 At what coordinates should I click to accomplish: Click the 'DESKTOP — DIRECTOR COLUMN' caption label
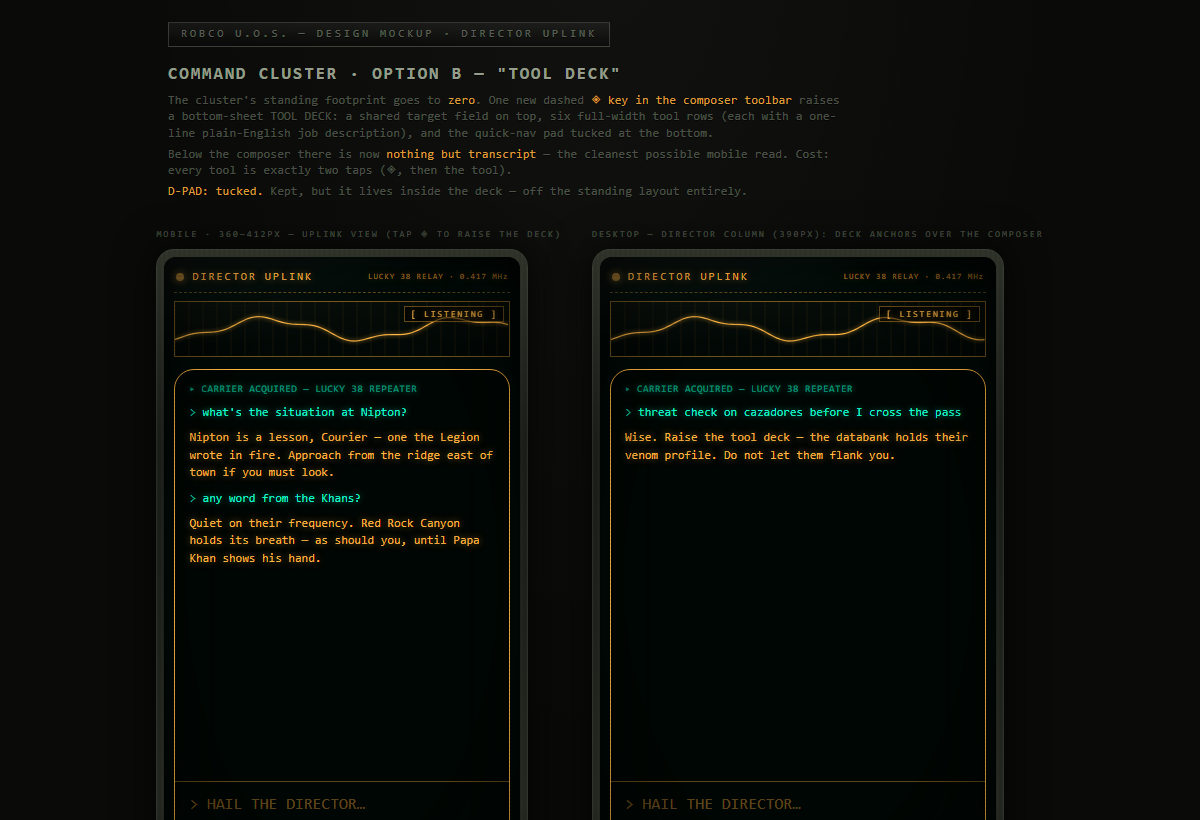pyautogui.click(x=816, y=234)
